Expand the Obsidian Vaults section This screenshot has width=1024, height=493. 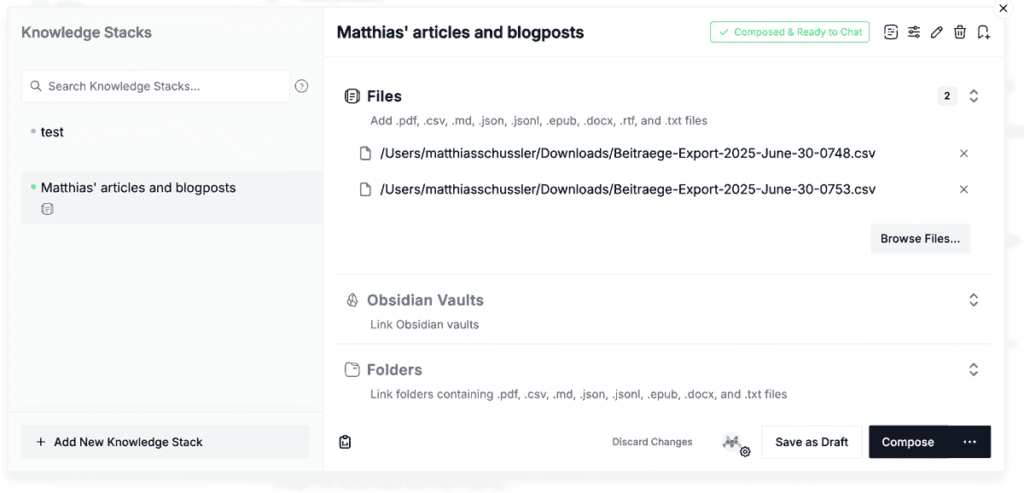[974, 300]
